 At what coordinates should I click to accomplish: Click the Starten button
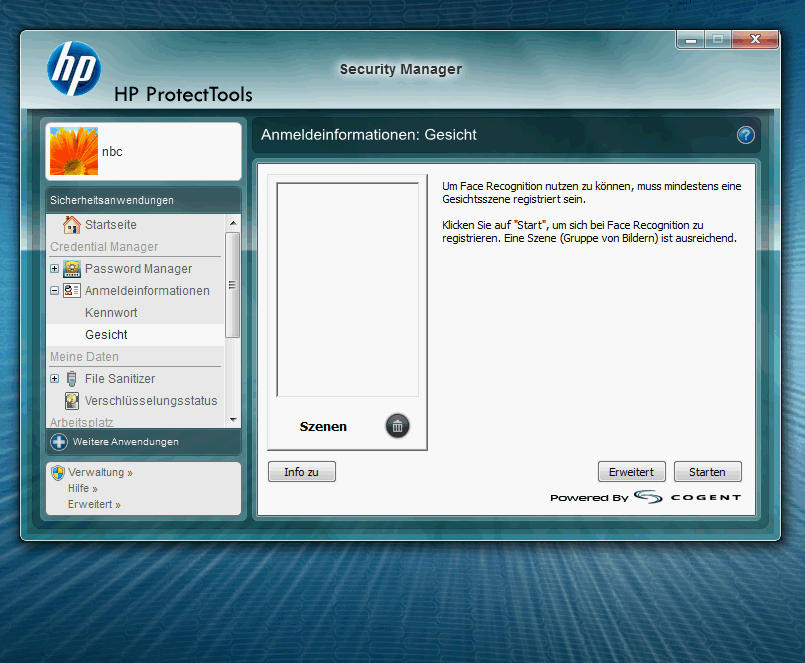[x=707, y=471]
